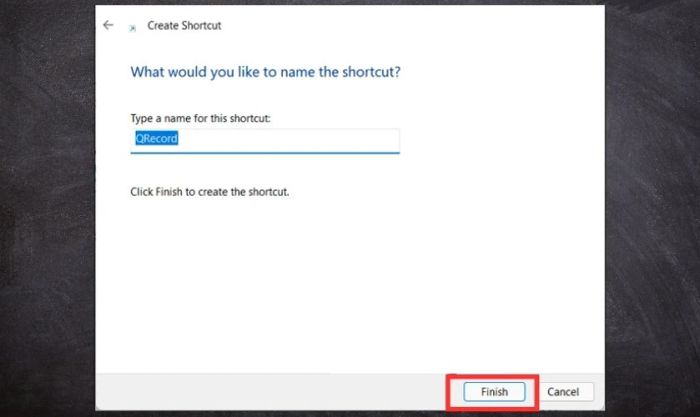
Task: Click the chalkboard background right of dialog
Action: (x=652, y=208)
